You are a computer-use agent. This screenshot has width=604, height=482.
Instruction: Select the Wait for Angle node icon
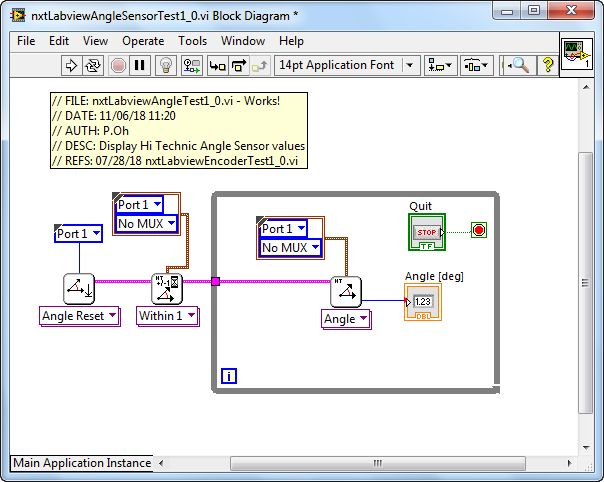167,289
